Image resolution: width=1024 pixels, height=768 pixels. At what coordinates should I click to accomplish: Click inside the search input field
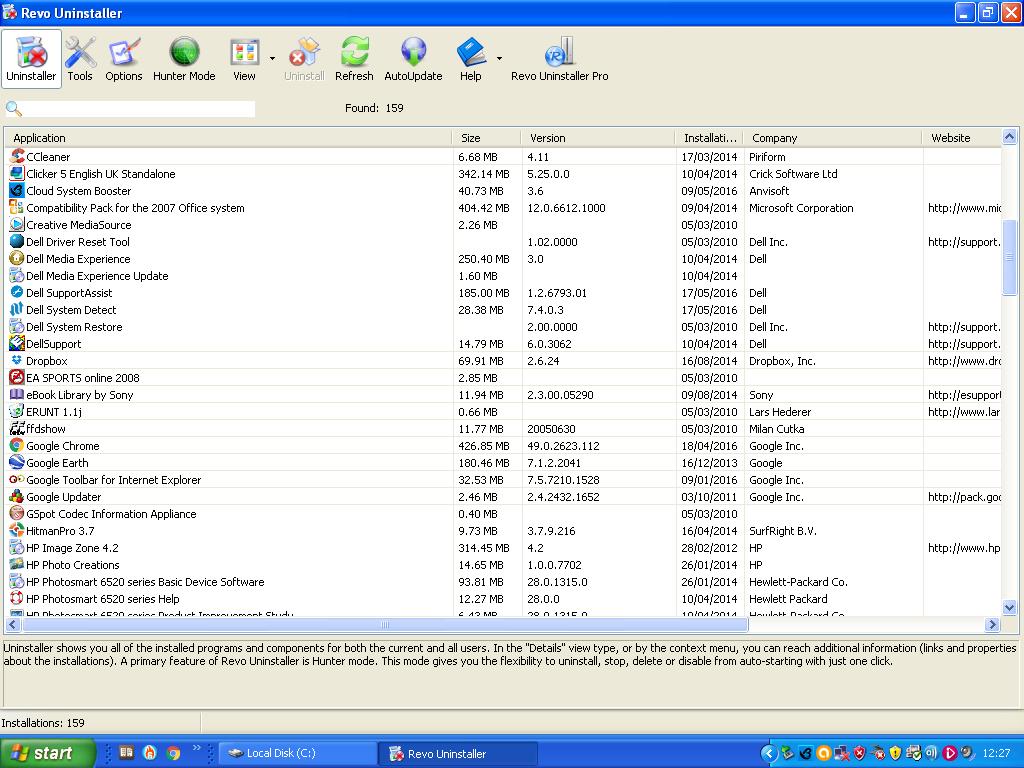coord(139,108)
